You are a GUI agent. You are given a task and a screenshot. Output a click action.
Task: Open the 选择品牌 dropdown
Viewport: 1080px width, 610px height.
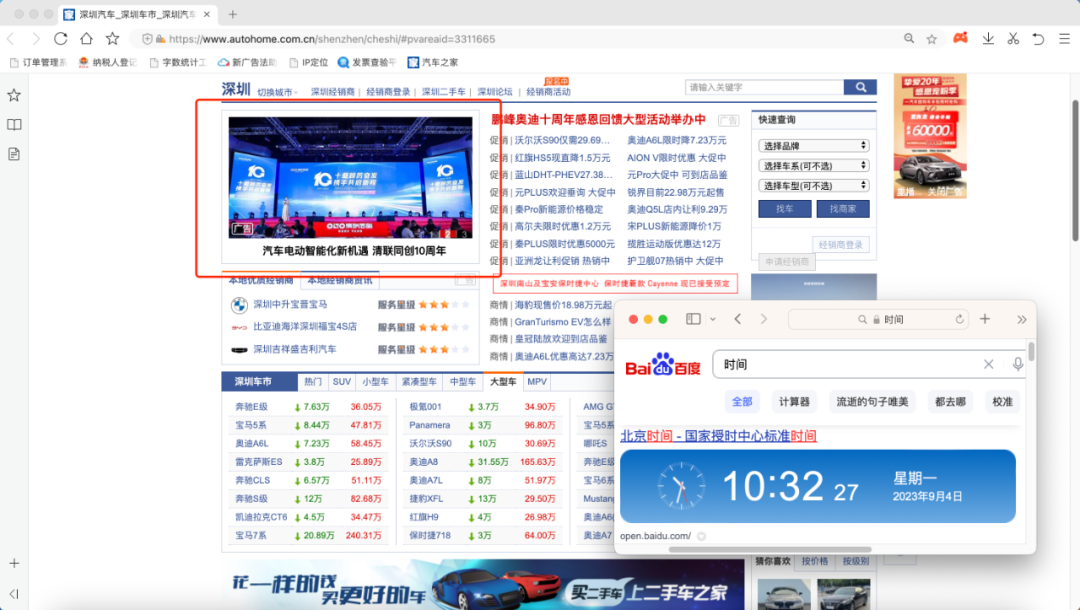pos(813,146)
